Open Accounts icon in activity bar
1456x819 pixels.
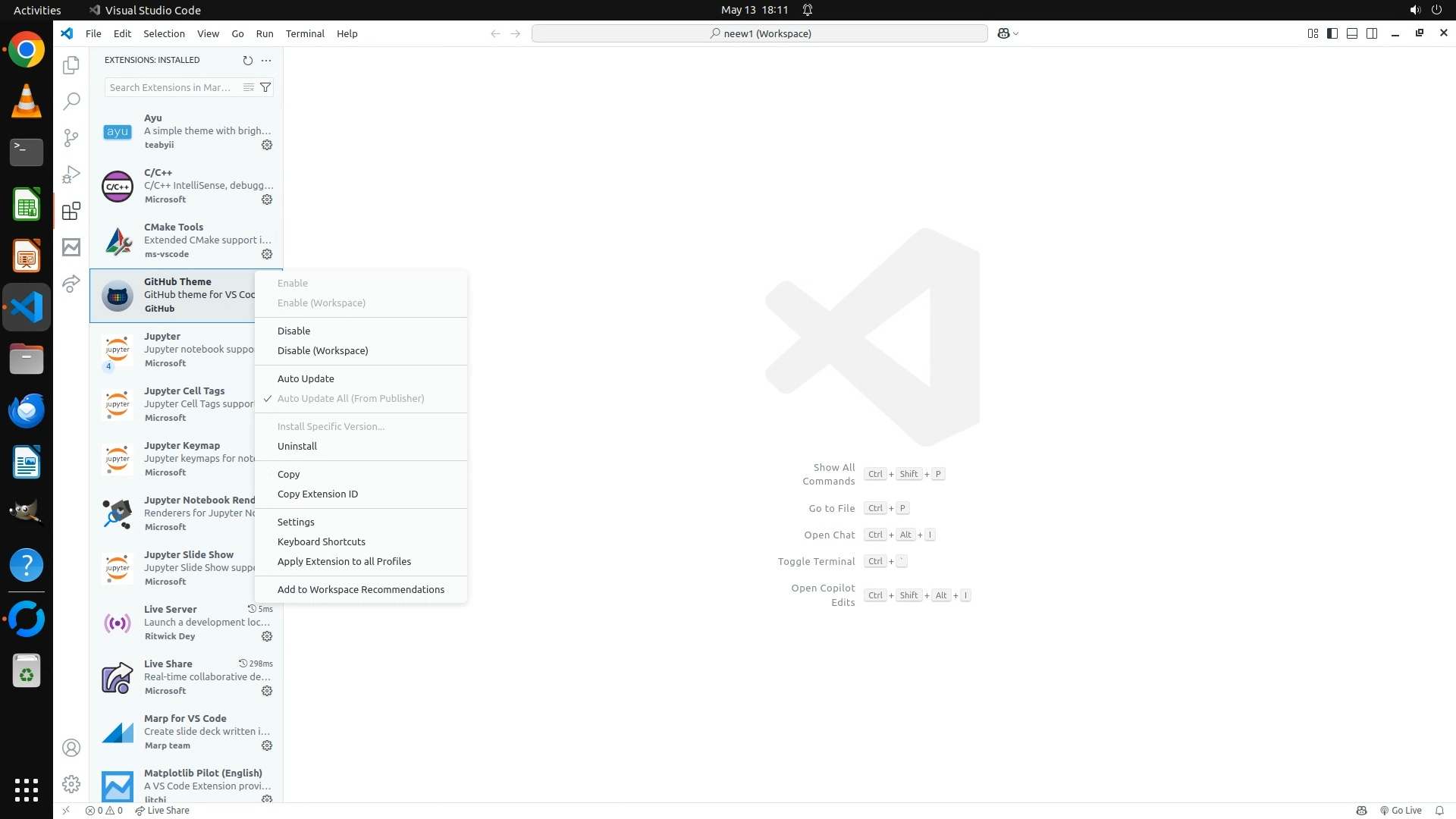tap(71, 748)
